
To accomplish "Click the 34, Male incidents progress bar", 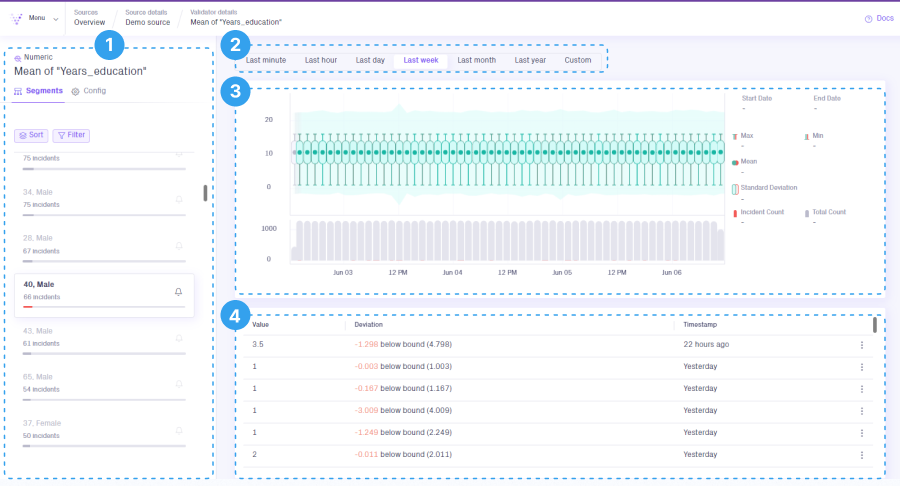I will [104, 215].
